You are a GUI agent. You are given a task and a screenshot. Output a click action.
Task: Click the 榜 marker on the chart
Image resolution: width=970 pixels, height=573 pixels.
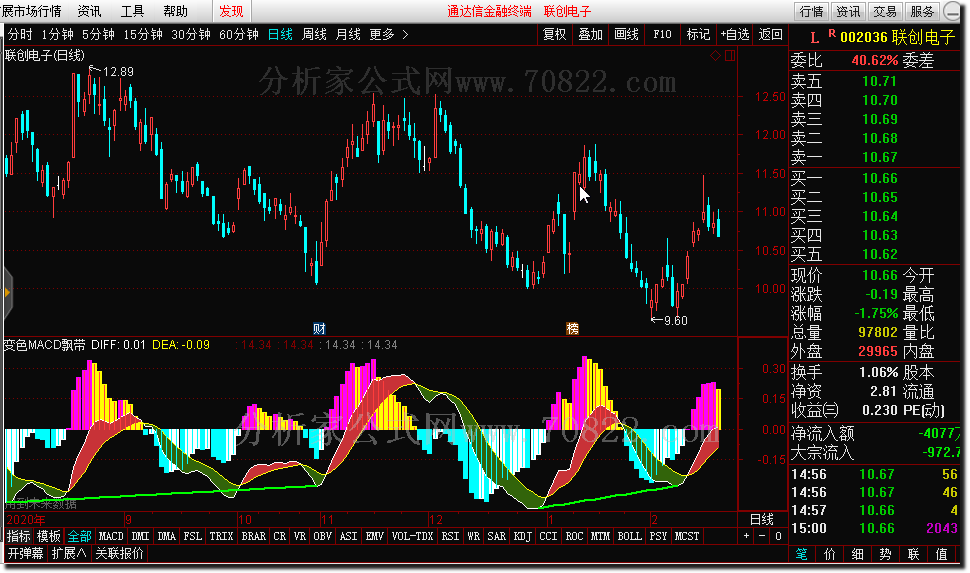[x=573, y=329]
